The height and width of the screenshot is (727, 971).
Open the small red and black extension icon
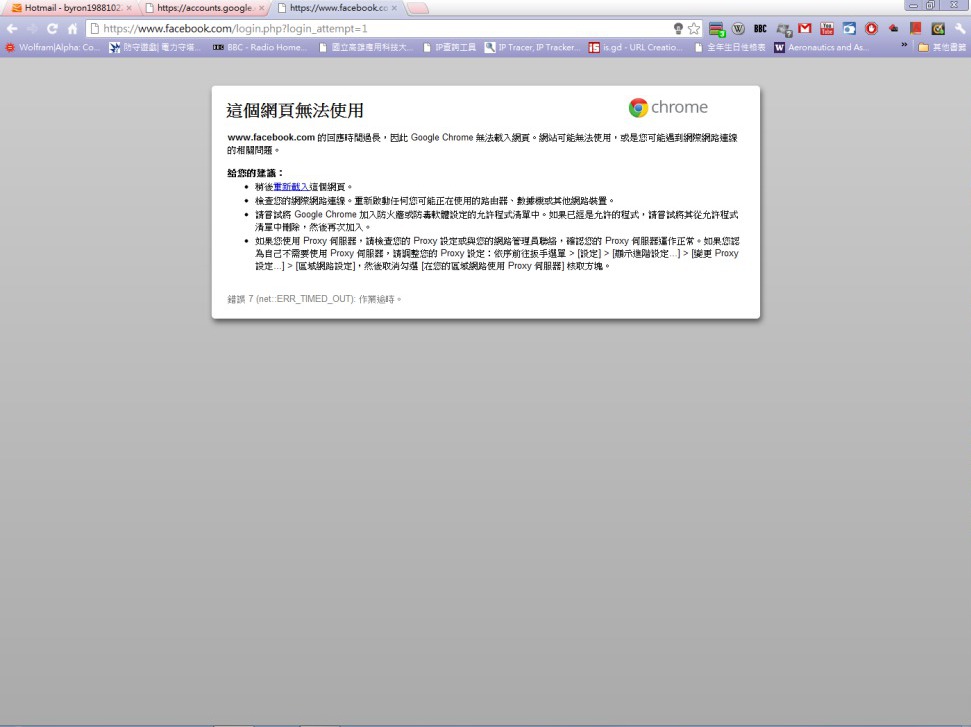(894, 28)
